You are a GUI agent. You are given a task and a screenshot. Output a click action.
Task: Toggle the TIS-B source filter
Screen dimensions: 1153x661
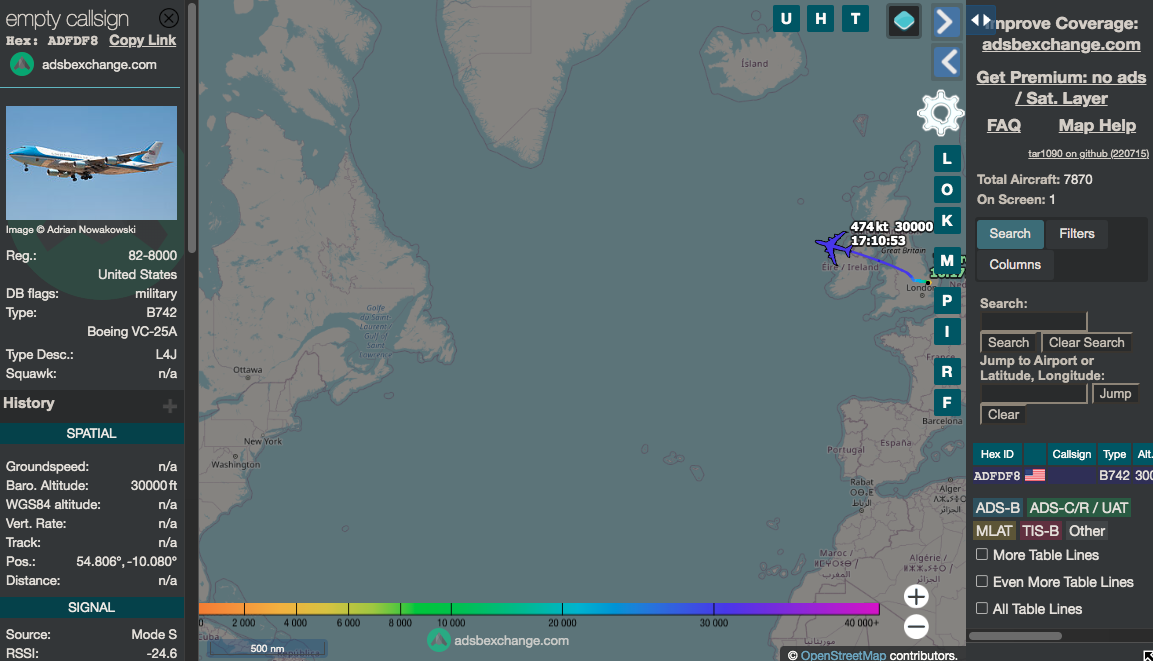tap(1040, 531)
